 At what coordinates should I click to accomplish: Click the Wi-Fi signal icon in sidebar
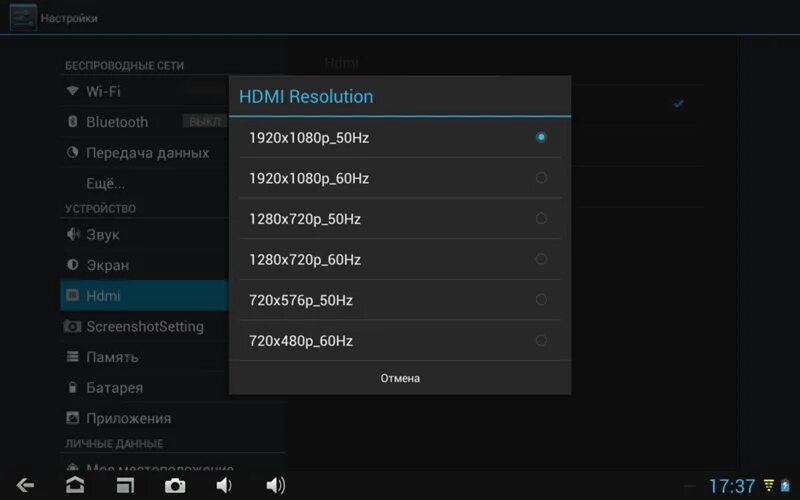pyautogui.click(x=72, y=91)
